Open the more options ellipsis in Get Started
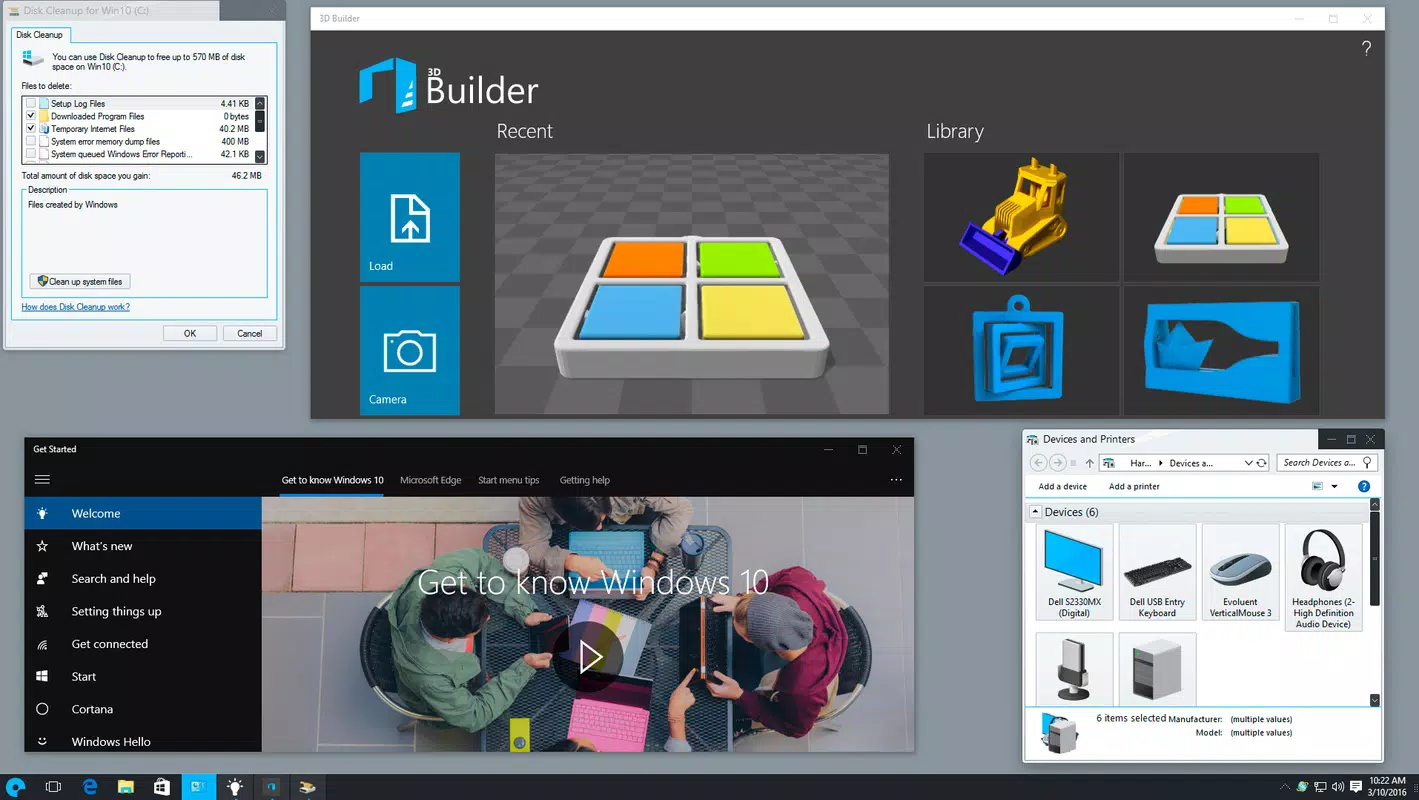The height and width of the screenshot is (800, 1419). [x=896, y=480]
